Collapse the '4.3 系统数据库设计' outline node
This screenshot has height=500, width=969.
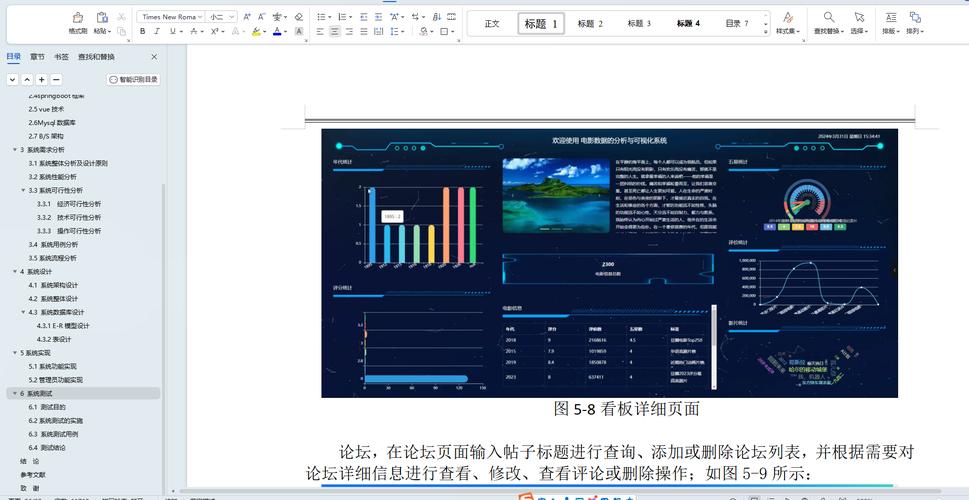[x=23, y=312]
